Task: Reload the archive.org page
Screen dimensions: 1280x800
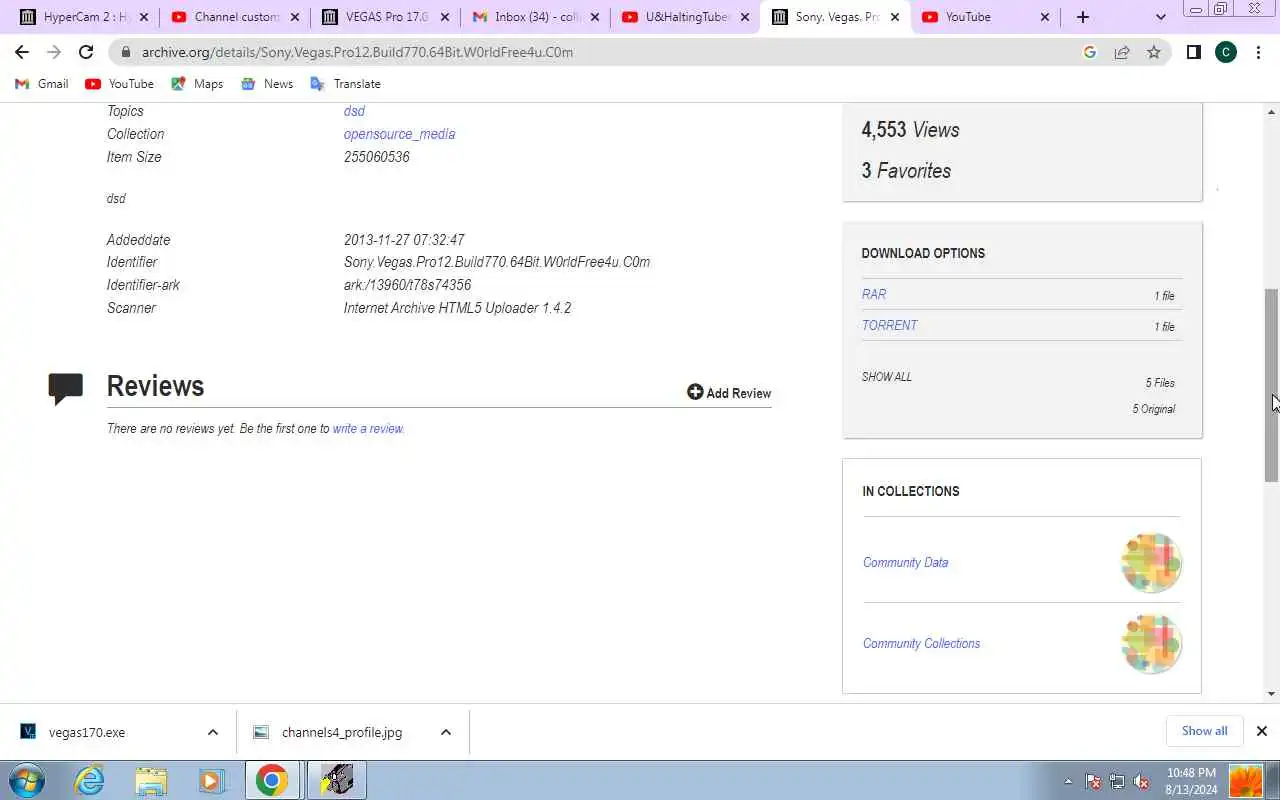Action: coord(86,52)
